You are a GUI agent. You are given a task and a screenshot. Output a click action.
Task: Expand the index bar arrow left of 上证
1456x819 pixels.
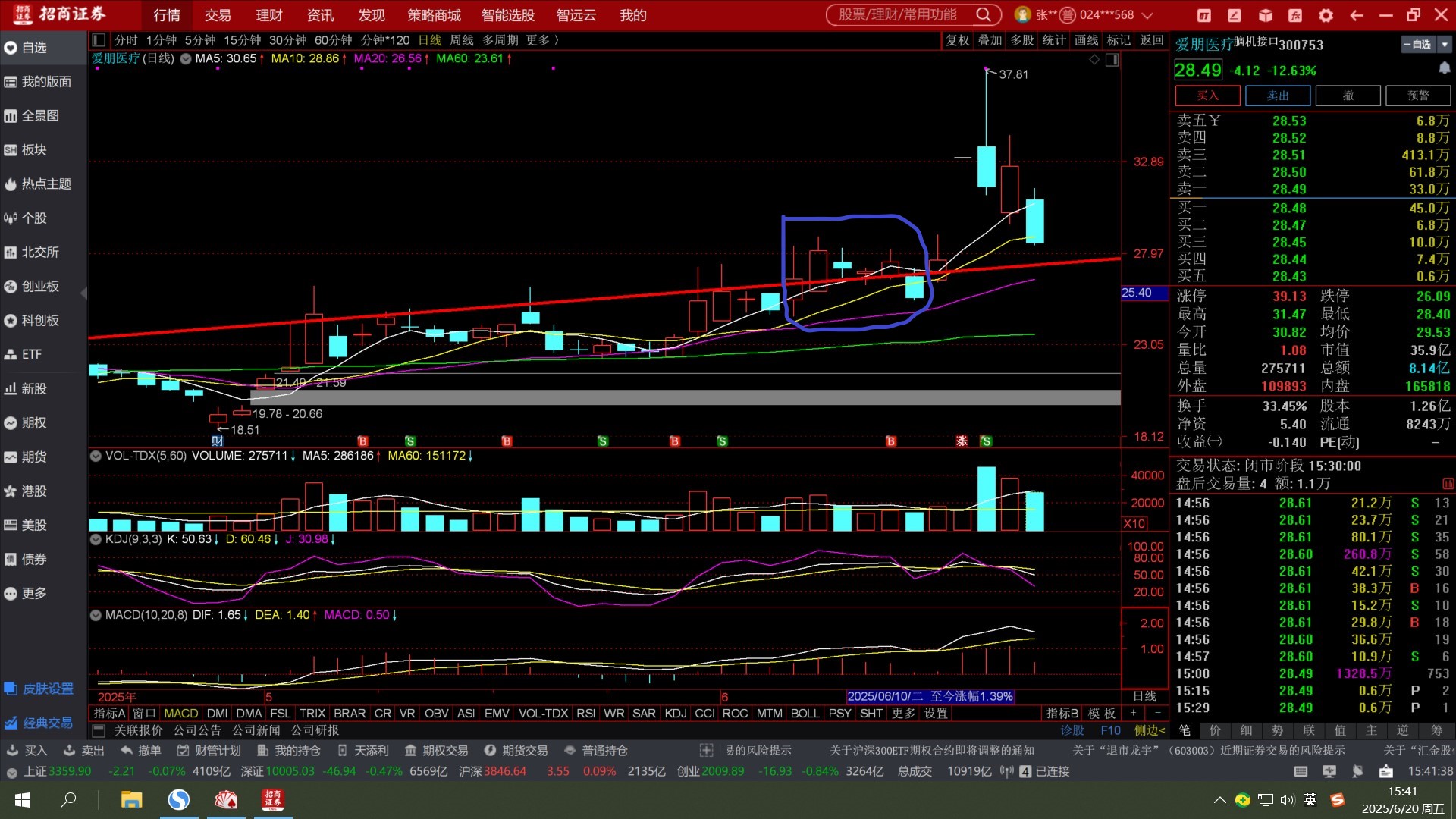pyautogui.click(x=12, y=772)
